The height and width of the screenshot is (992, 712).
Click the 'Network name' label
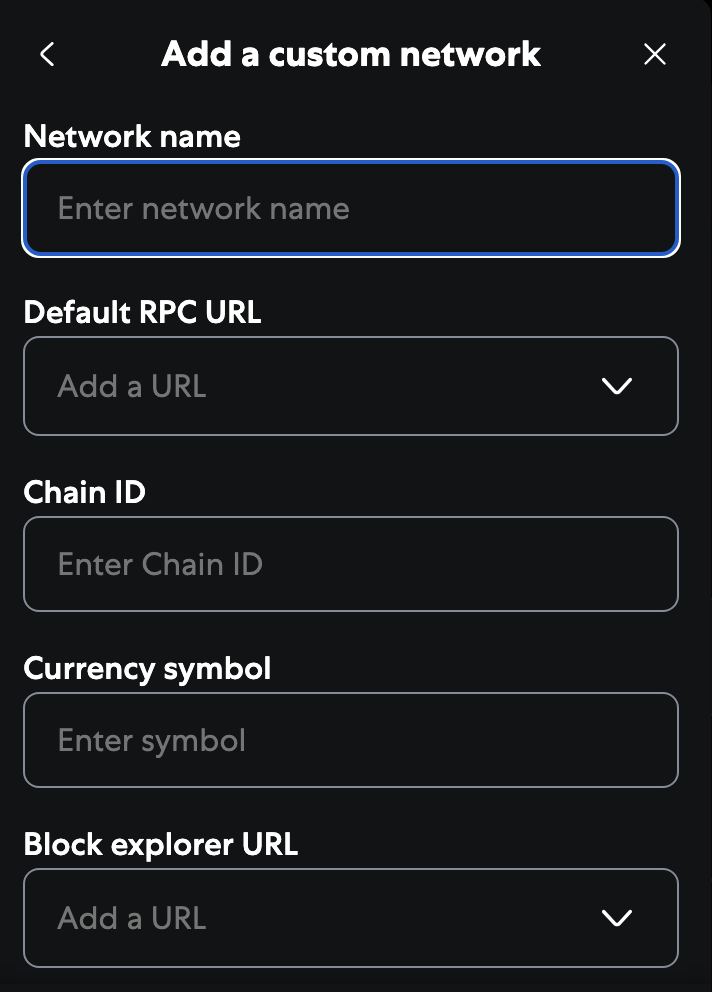pos(132,136)
